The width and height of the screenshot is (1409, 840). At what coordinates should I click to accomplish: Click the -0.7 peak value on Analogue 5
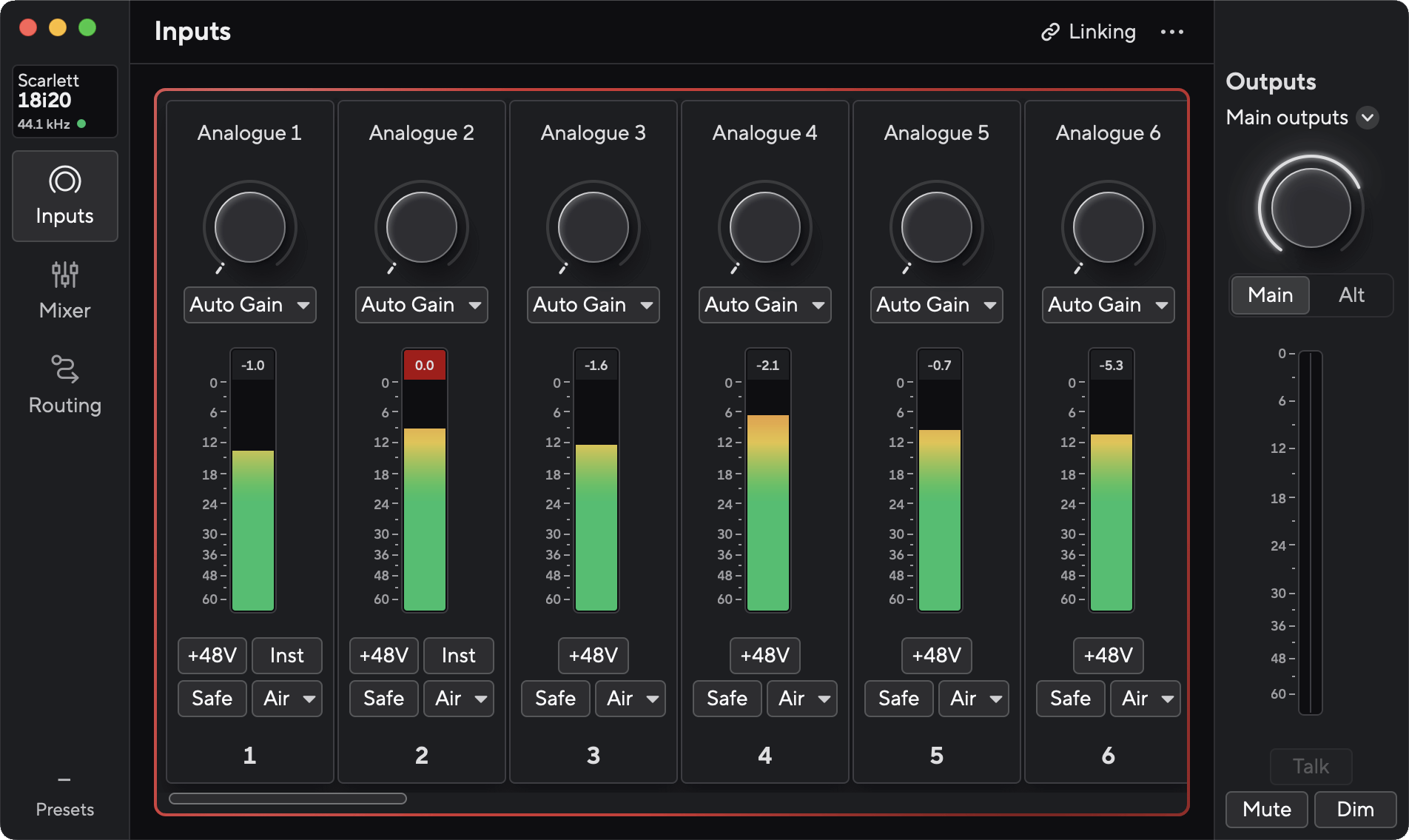pos(940,366)
